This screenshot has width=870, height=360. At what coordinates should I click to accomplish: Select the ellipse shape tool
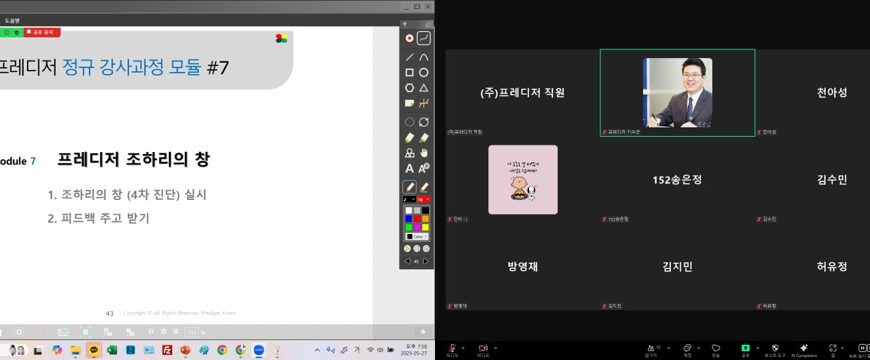click(x=424, y=73)
